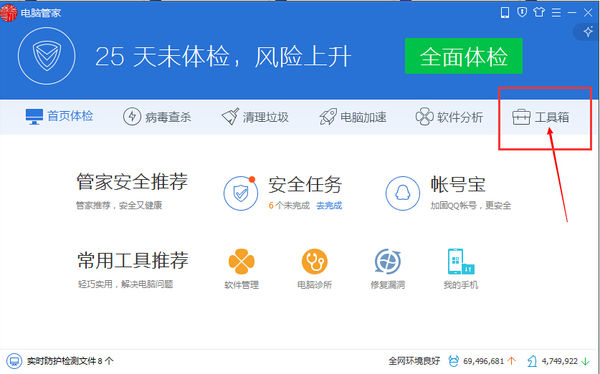Click the 6 个未完成 count text
600x374 pixels.
(289, 206)
